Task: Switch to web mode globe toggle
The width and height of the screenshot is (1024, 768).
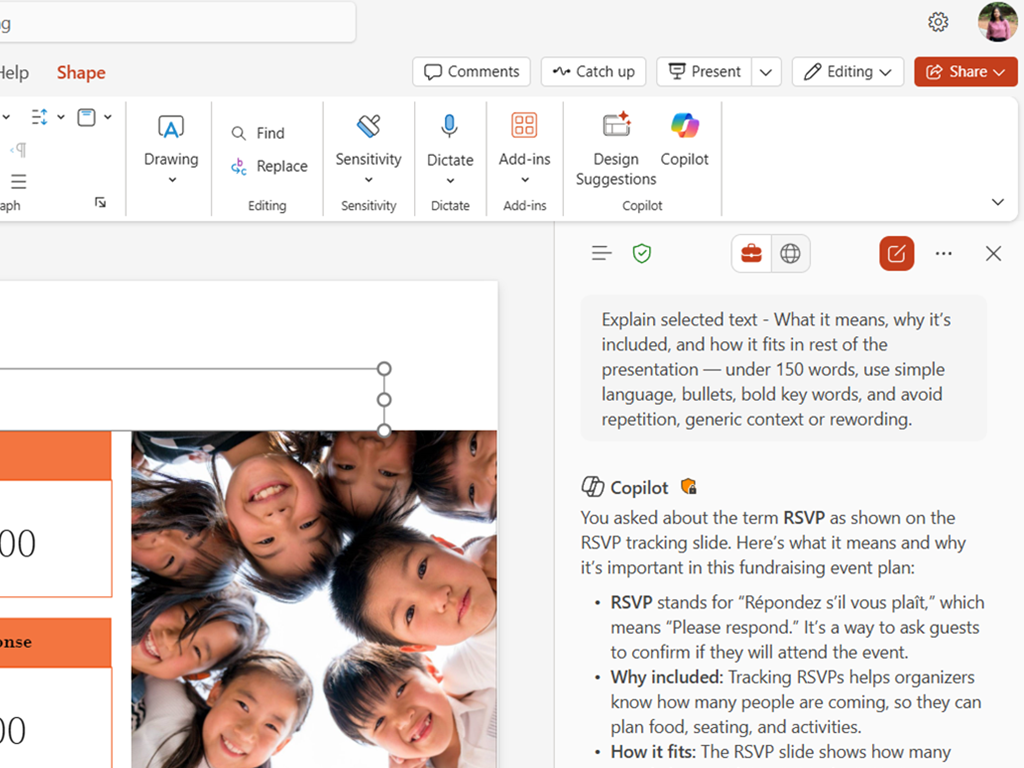Action: pos(790,253)
